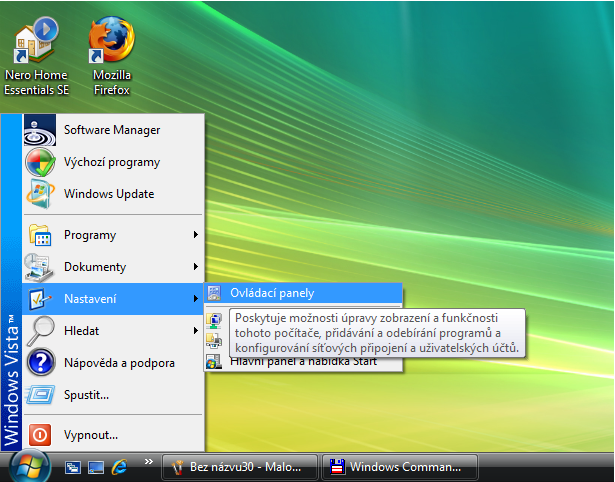
Task: Open Software Manager menu entry
Action: 113,130
